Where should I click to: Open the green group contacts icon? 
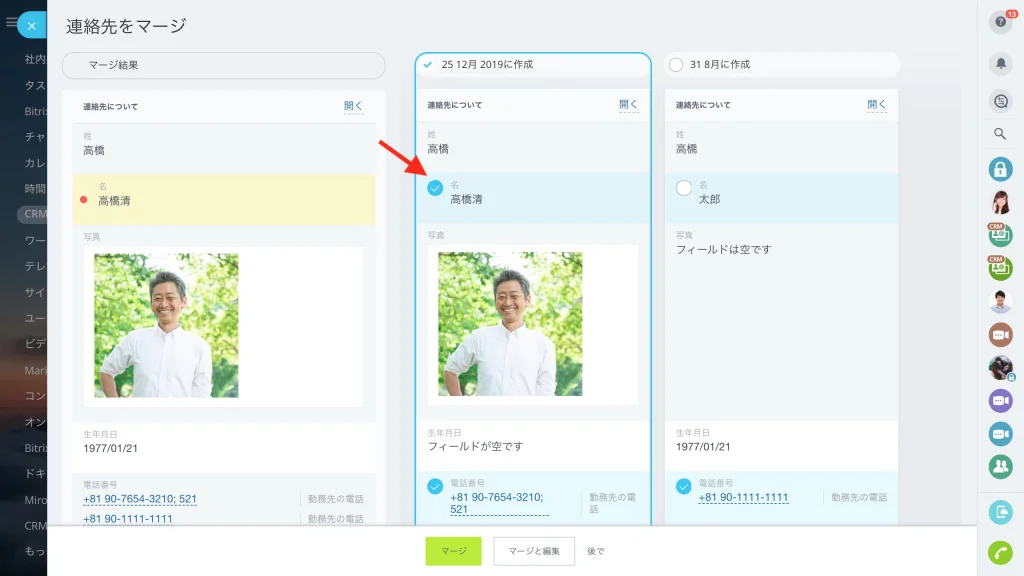[x=1000, y=466]
